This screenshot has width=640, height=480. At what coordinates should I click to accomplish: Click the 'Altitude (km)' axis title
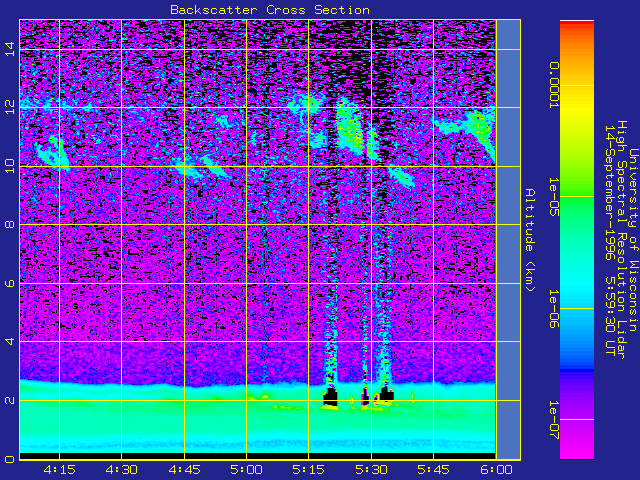coord(530,240)
